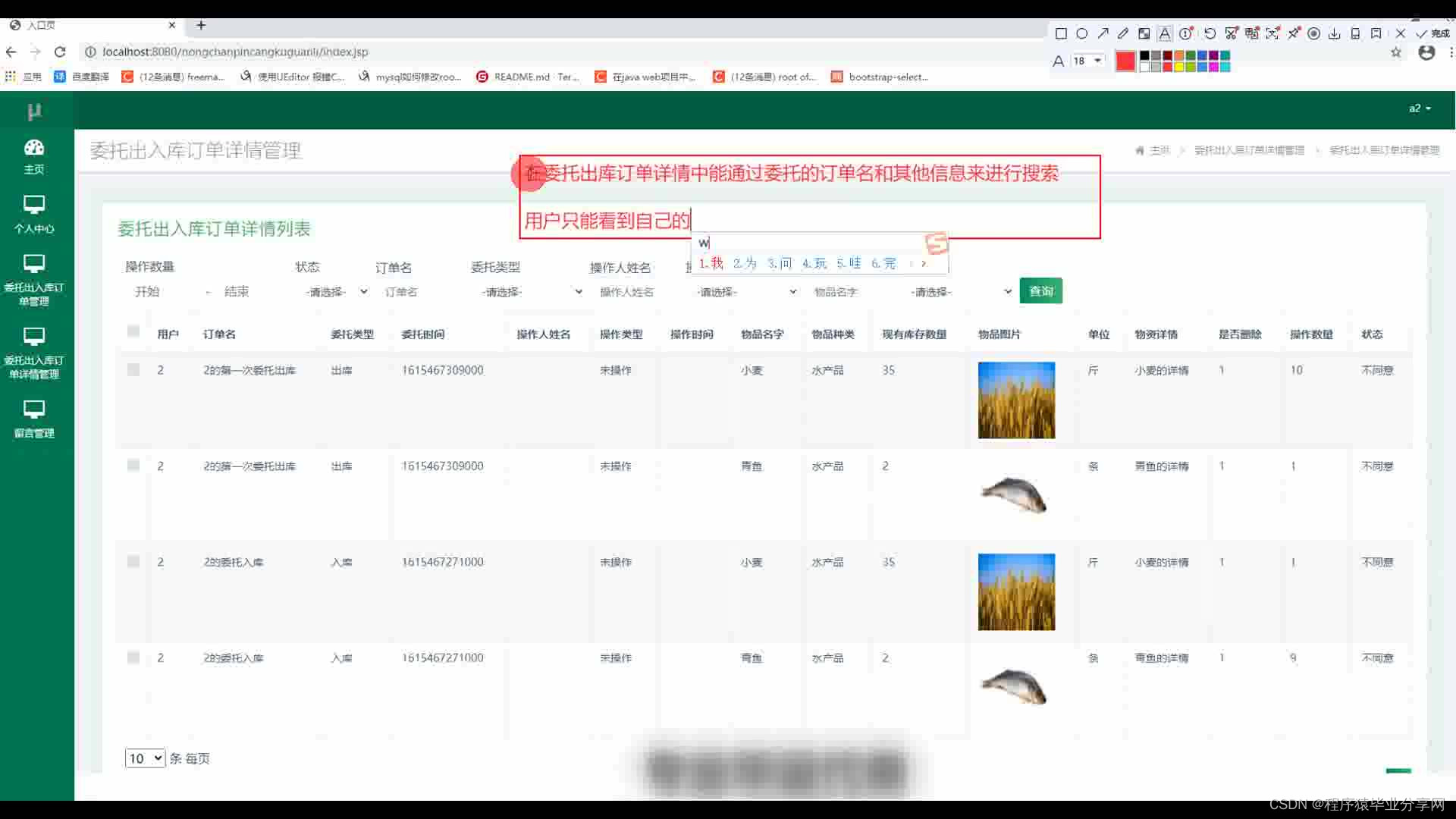Select the arrow annotation tool

point(1103,33)
